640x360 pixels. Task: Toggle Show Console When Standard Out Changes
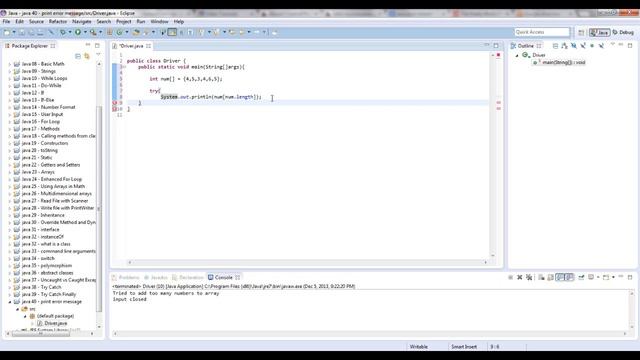point(560,278)
